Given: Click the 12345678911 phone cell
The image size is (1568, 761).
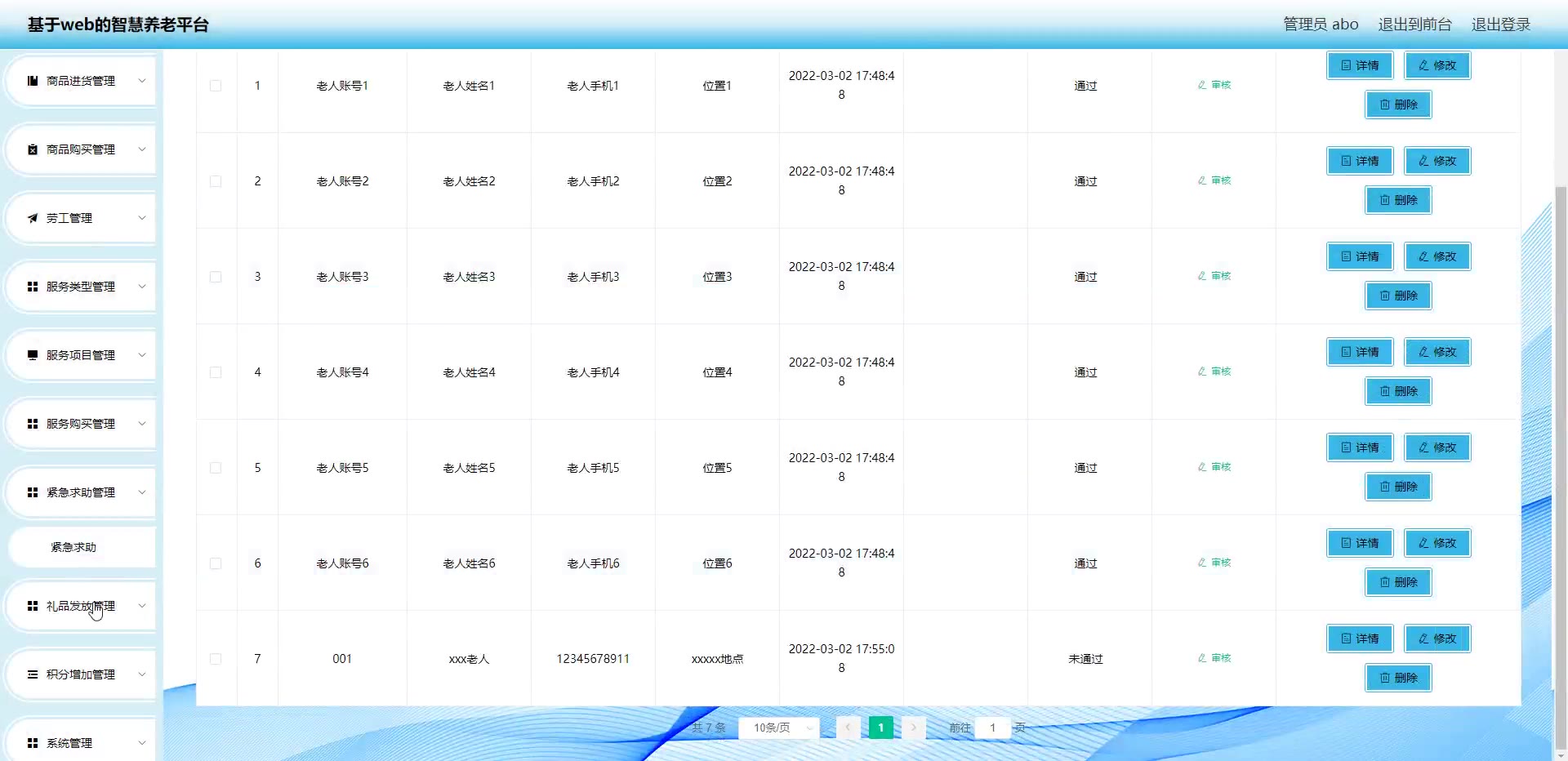Looking at the screenshot, I should pos(593,659).
